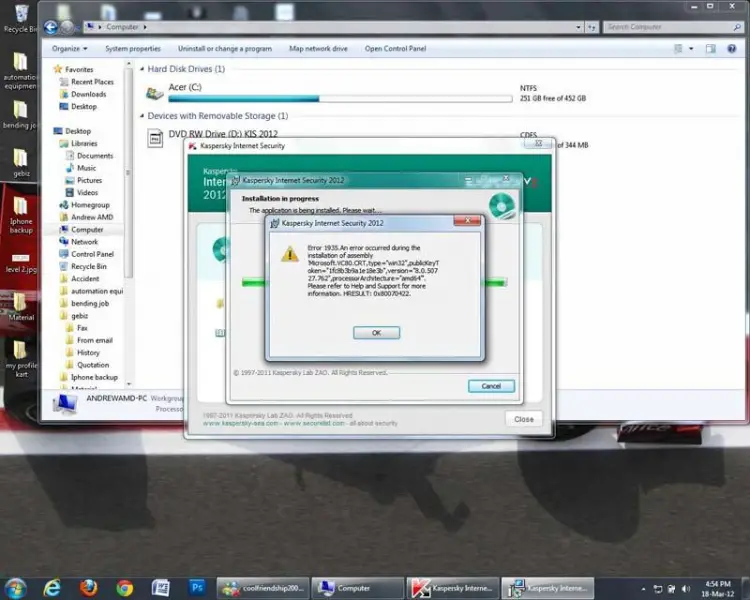
Task: Click the Back arrow in Explorer
Action: [50, 27]
